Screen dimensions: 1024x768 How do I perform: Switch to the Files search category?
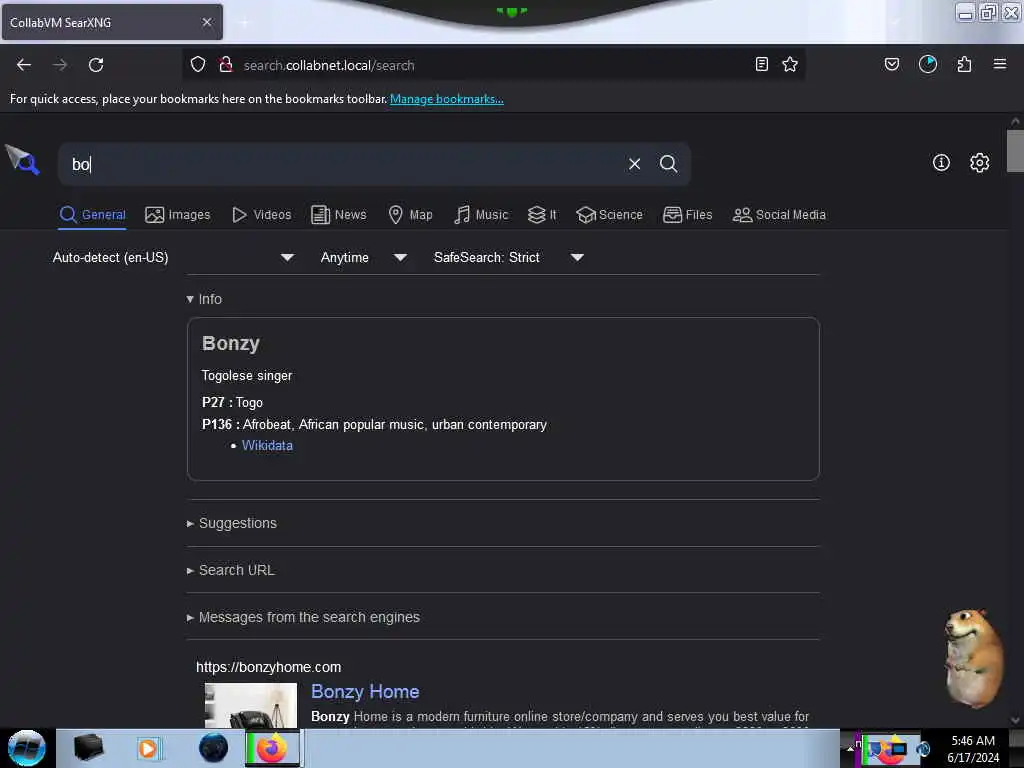pyautogui.click(x=687, y=215)
